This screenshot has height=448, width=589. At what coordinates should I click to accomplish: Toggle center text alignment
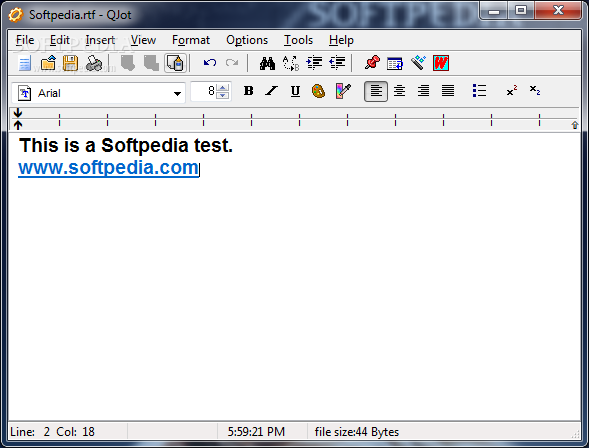click(x=399, y=91)
